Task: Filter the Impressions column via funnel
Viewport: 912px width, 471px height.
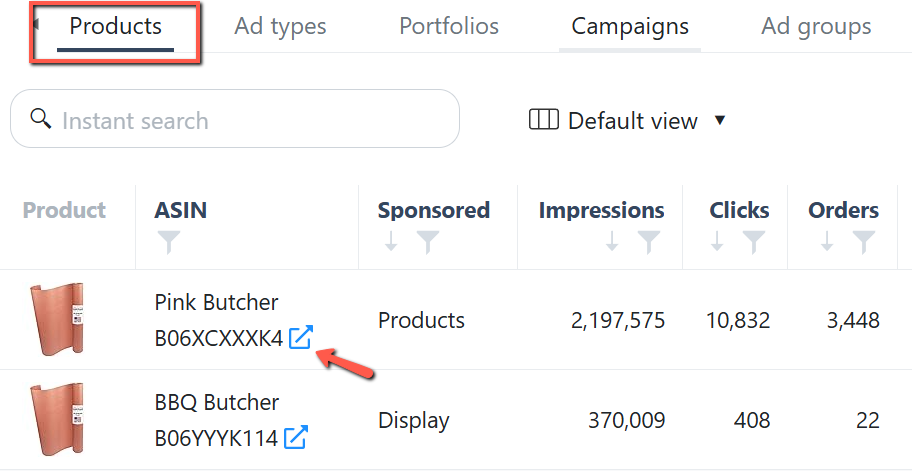Action: coord(649,242)
